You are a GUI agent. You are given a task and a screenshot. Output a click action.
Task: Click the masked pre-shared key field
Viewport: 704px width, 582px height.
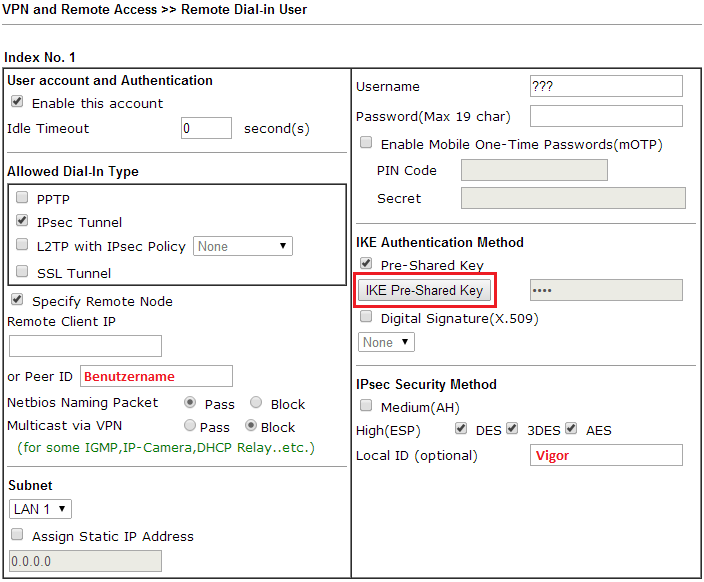[606, 290]
